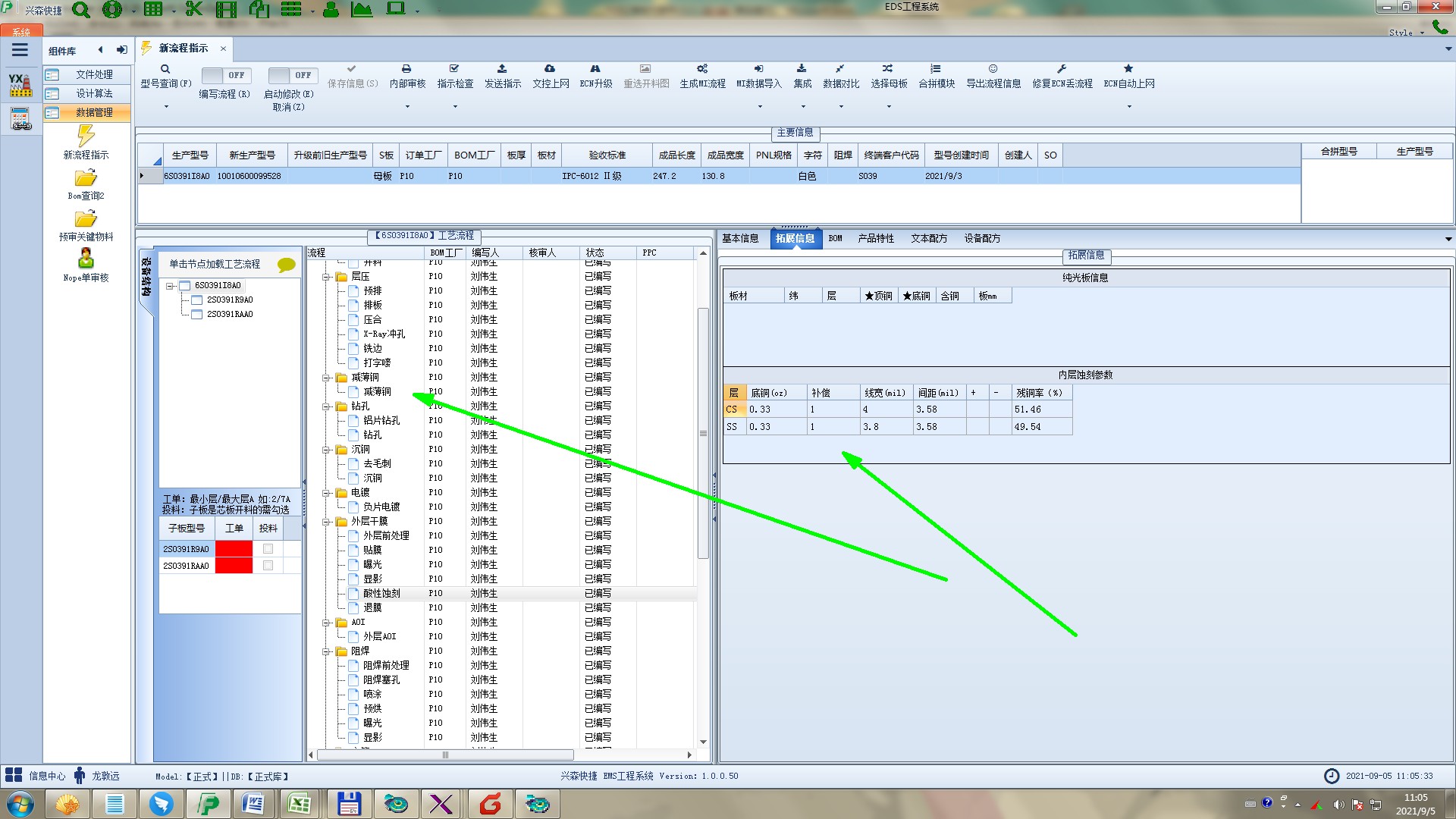Check the 2S0391RAA0 tree checkbox
1456x819 pixels.
(196, 315)
